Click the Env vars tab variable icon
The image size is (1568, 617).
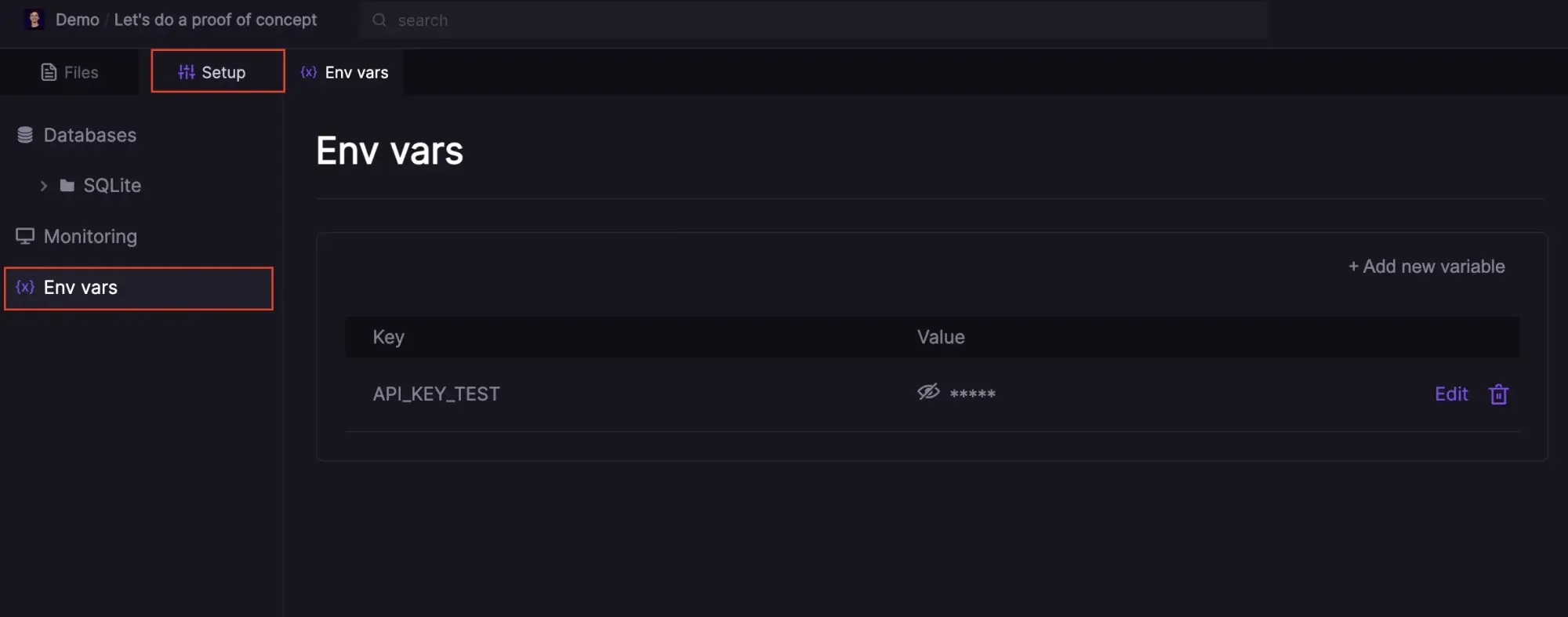[309, 72]
